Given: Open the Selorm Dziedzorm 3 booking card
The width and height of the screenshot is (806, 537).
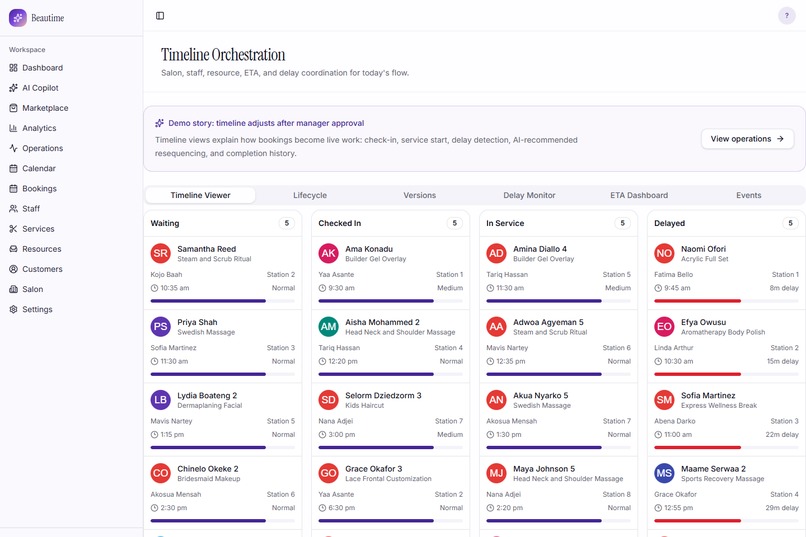Looking at the screenshot, I should (x=391, y=419).
